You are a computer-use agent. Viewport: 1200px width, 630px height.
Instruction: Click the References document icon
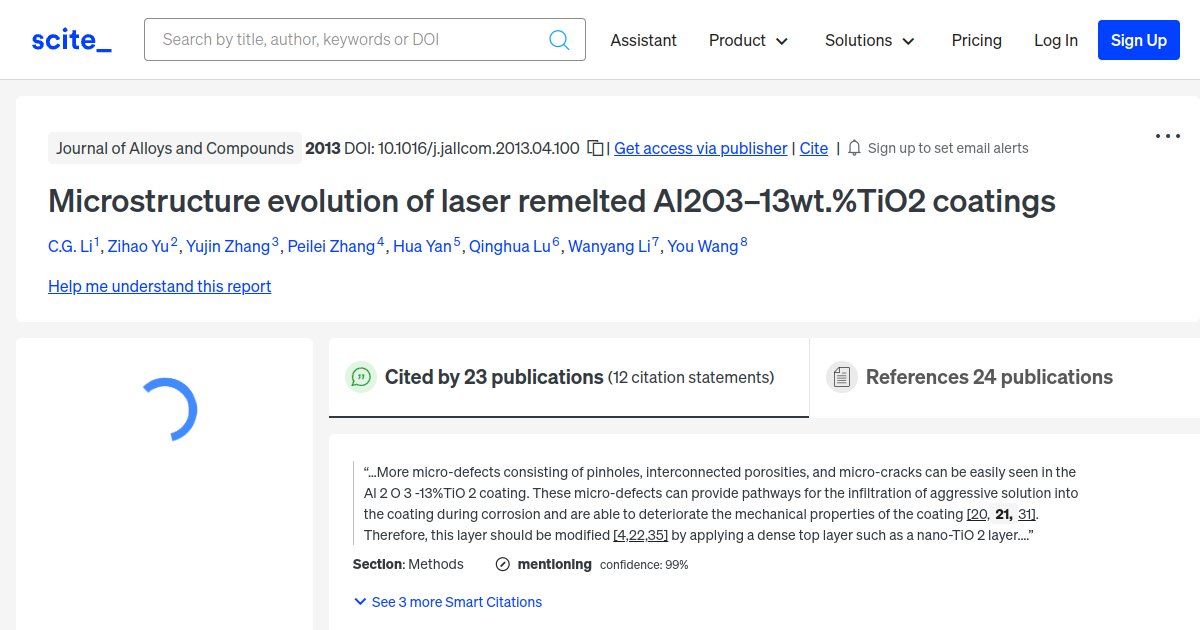(841, 377)
